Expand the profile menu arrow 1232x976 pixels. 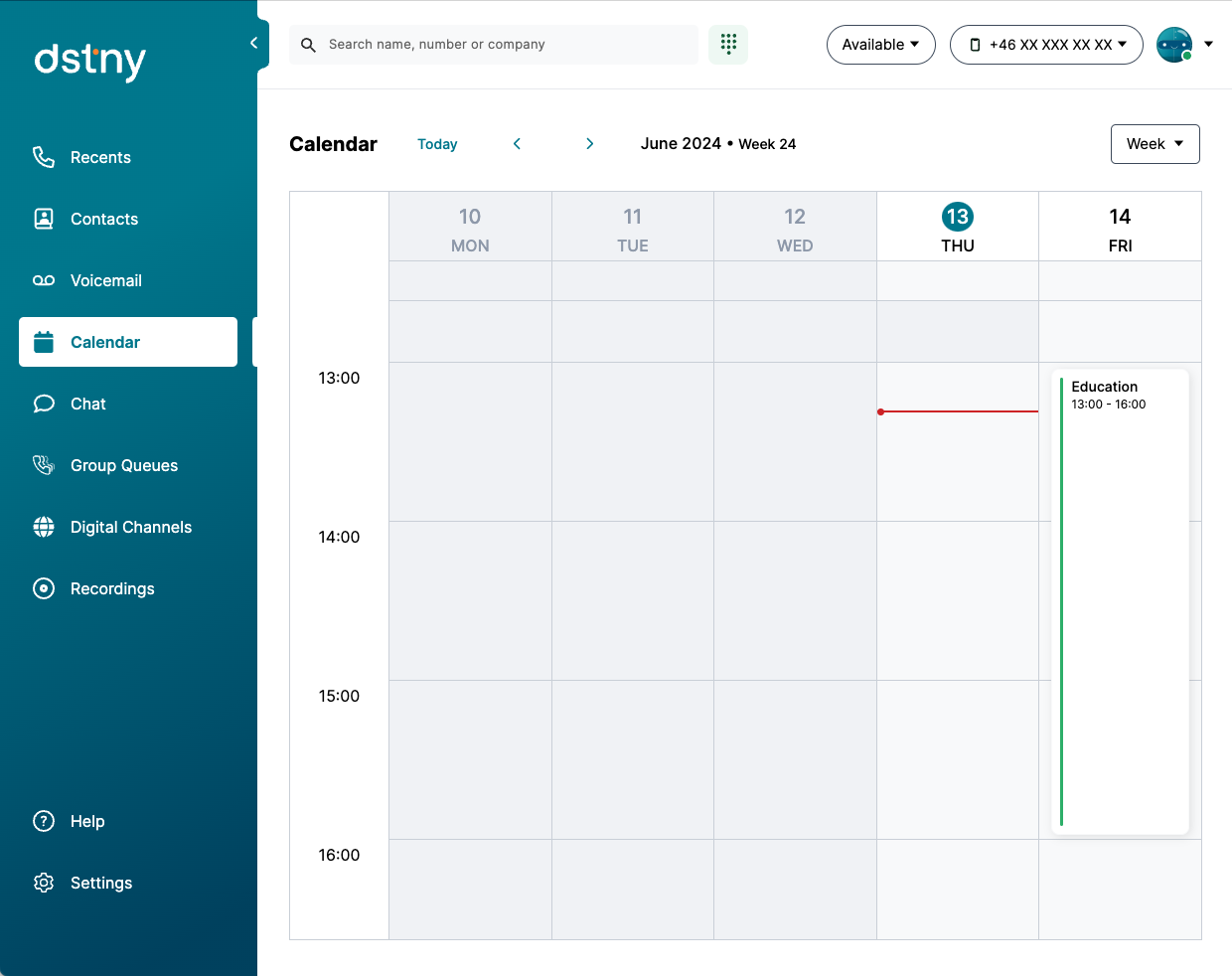coord(1208,44)
